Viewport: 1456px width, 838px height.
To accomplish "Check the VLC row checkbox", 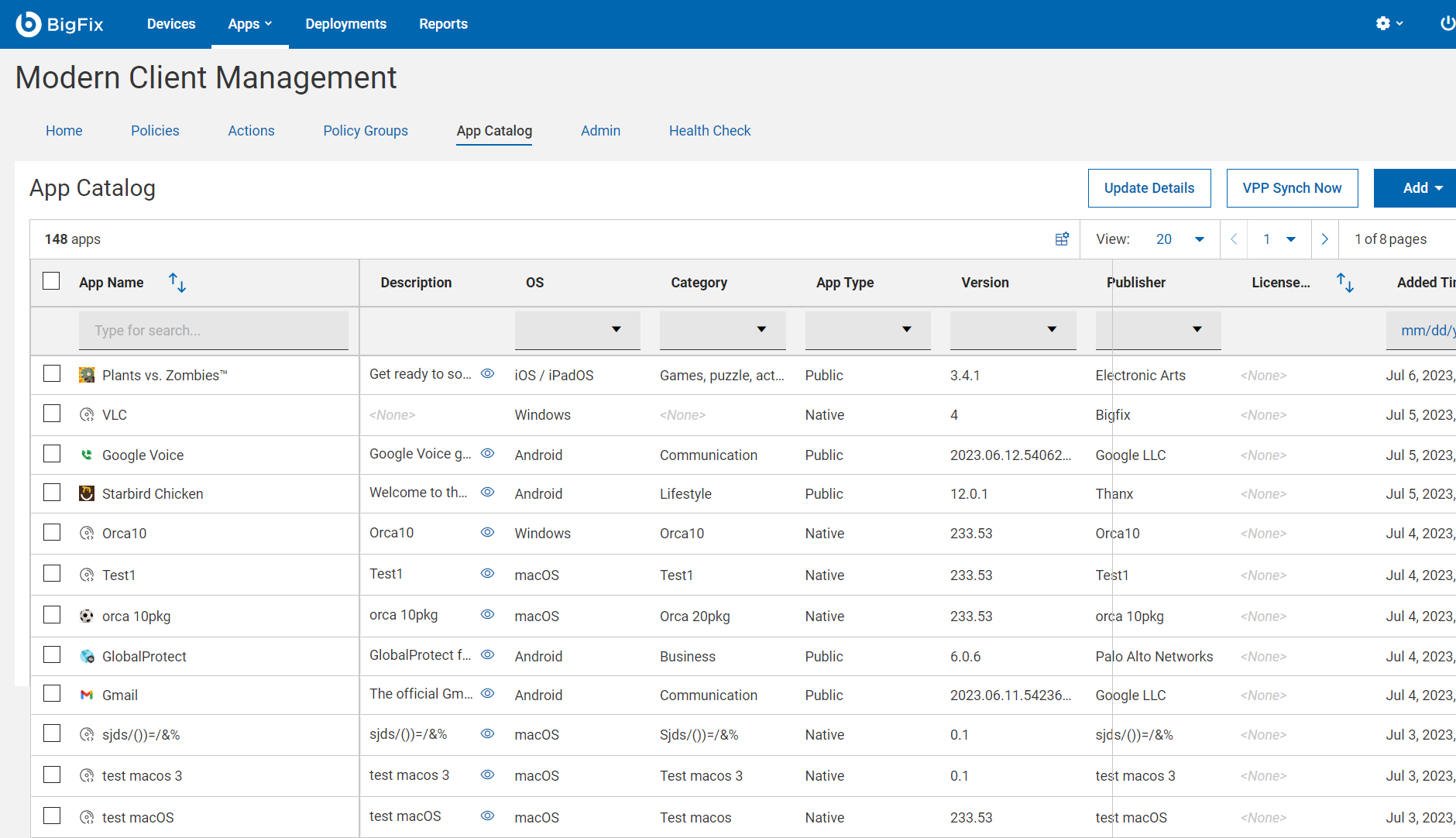I will 51,414.
